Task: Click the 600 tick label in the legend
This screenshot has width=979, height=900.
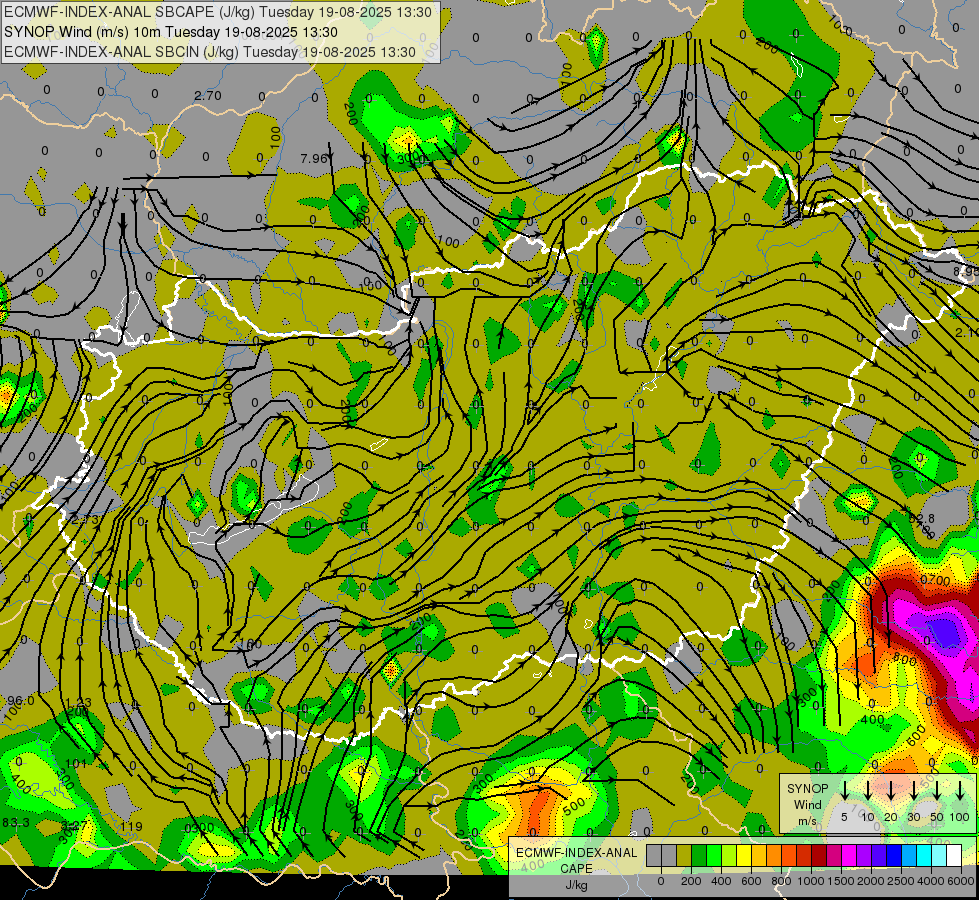Action: (751, 881)
